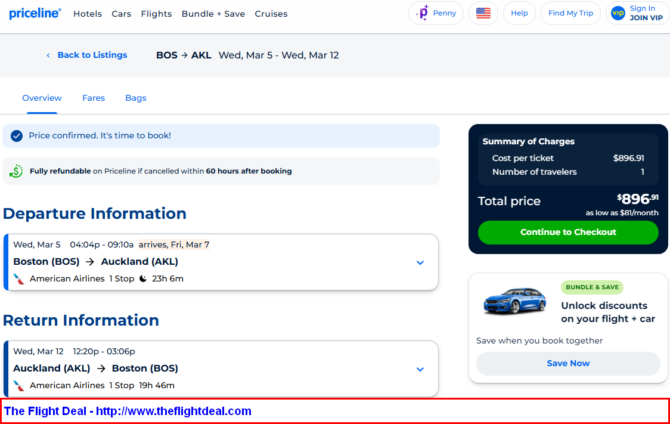The width and height of the screenshot is (670, 424).
Task: Click American Airlines logo on departure flight
Action: [x=19, y=279]
